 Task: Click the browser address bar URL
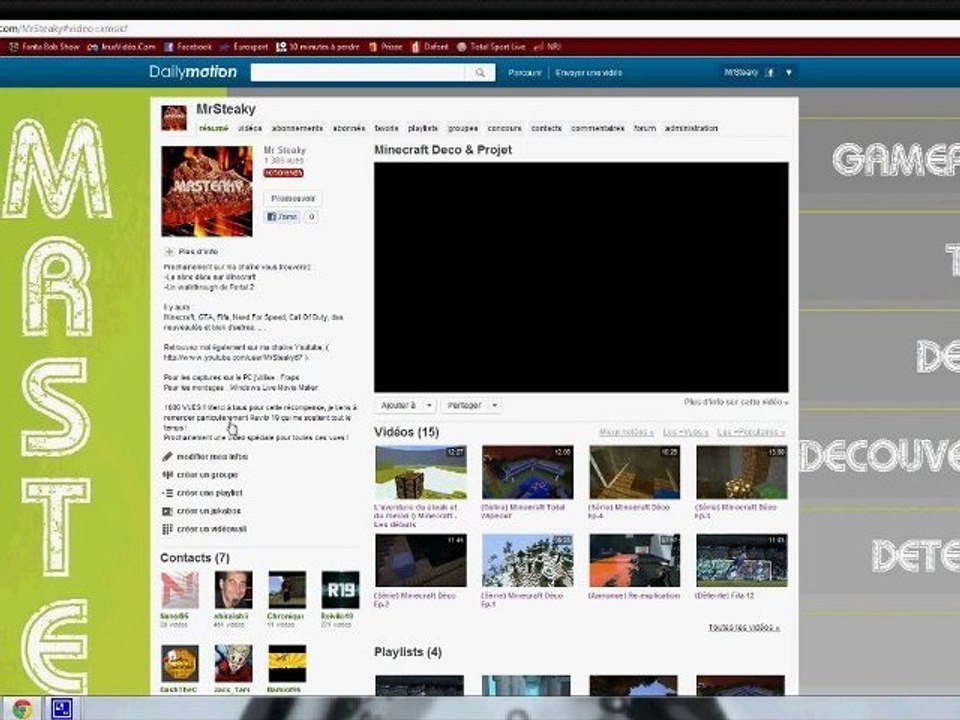64,28
